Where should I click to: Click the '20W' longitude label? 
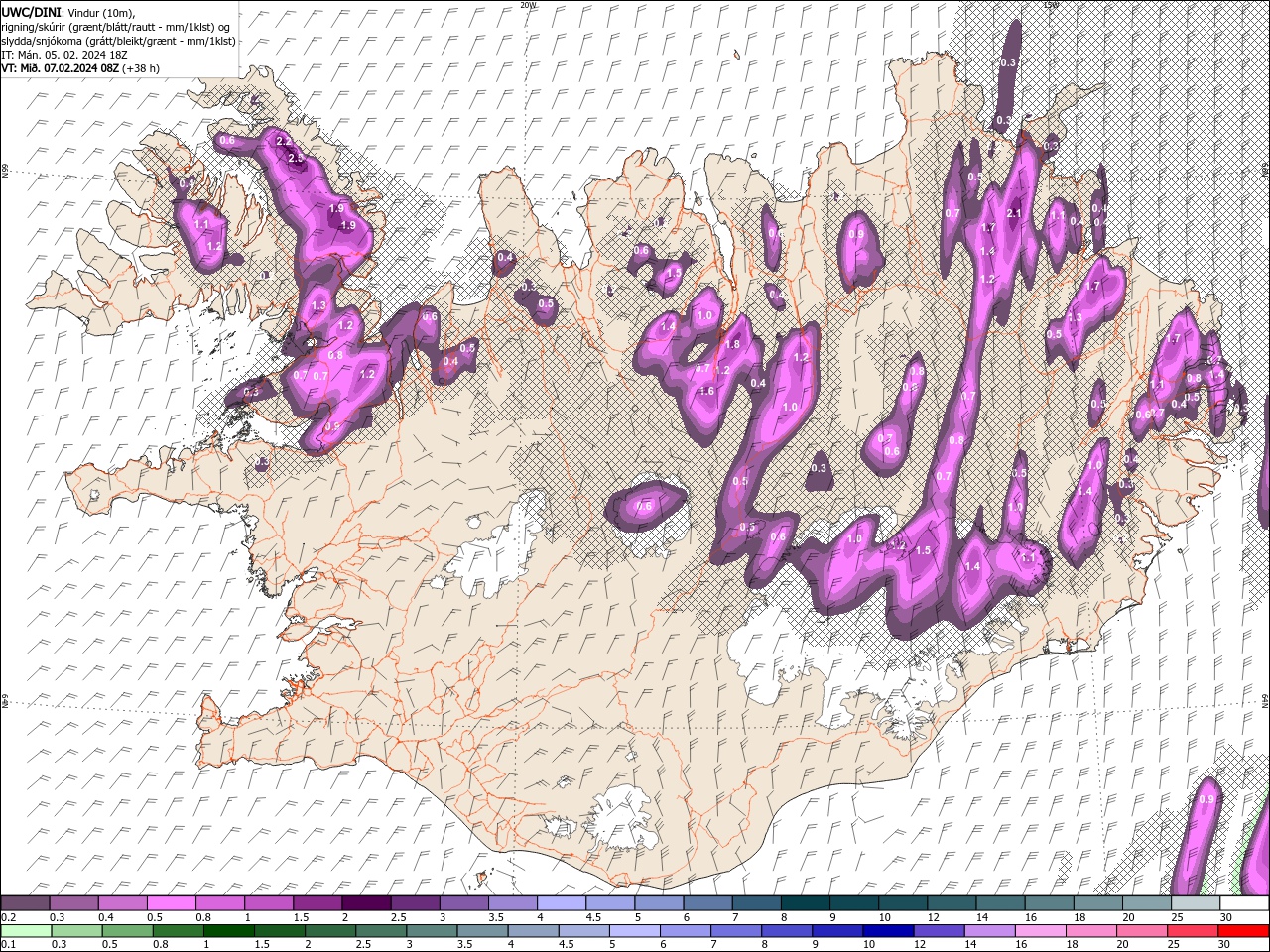coord(527,5)
